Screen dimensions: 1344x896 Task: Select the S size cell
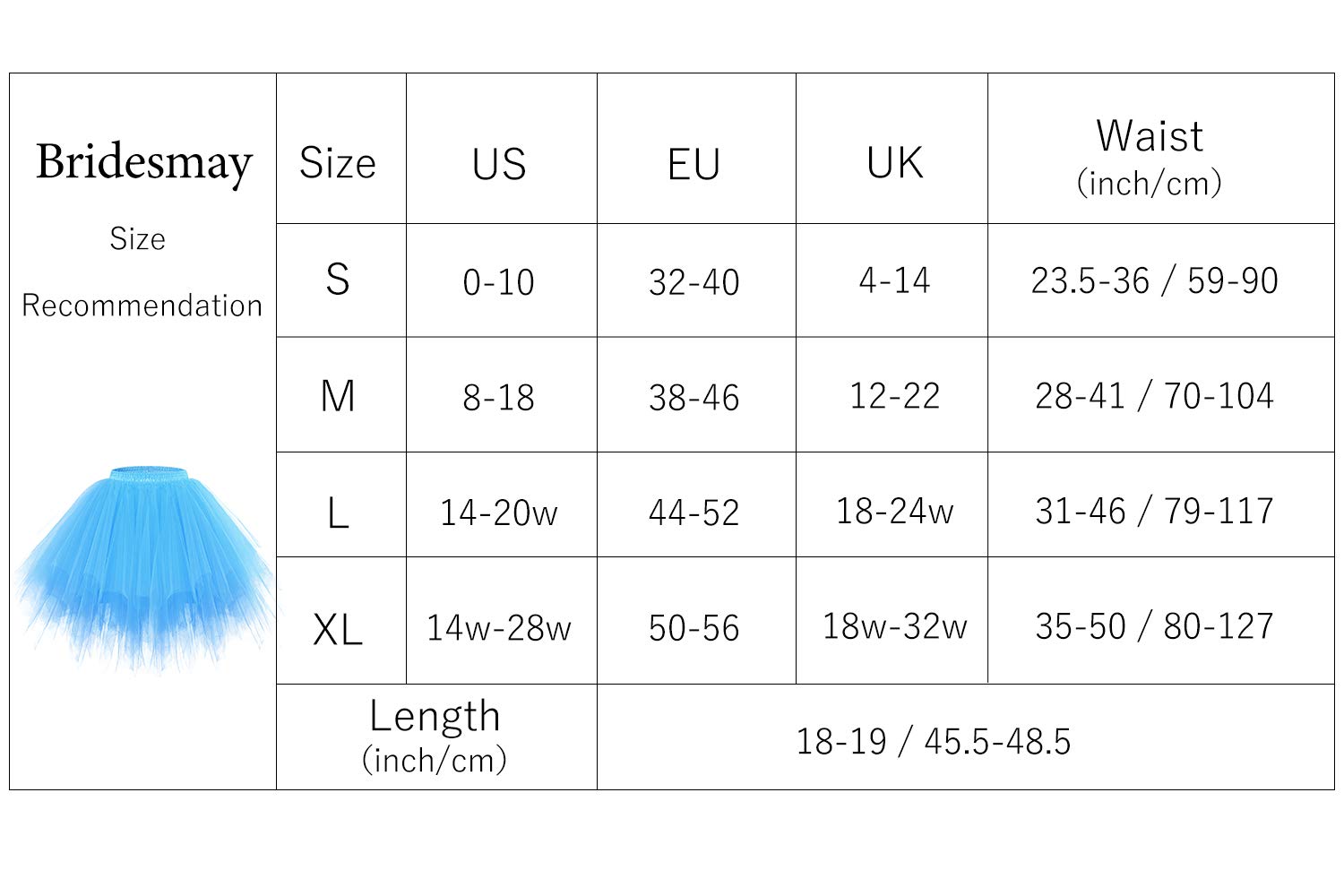pos(338,280)
